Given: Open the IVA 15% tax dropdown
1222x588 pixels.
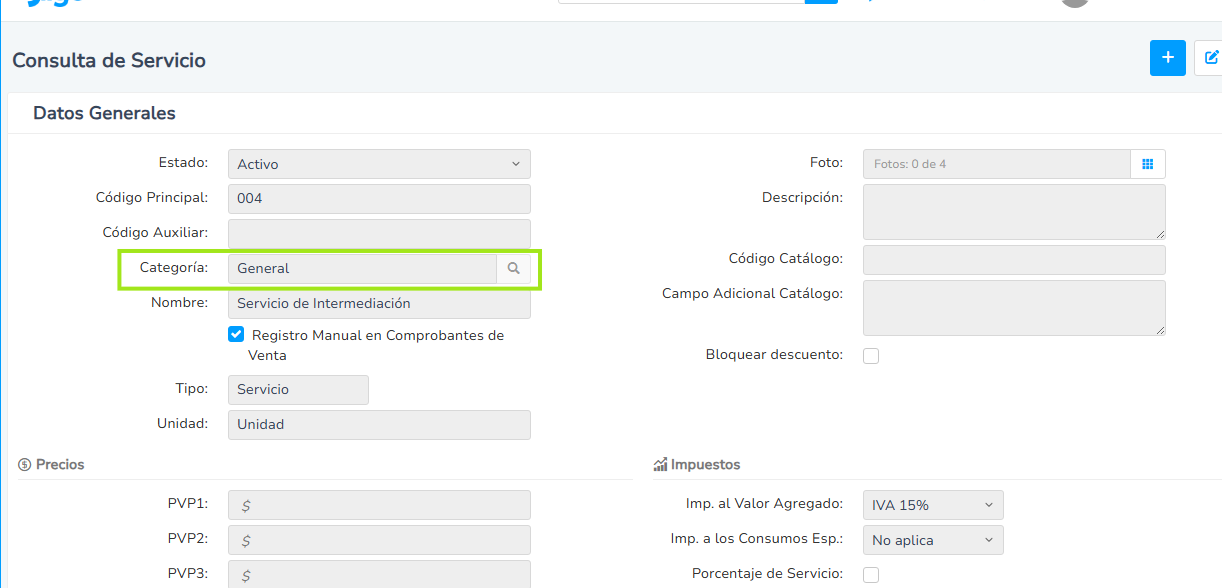Looking at the screenshot, I should 933,505.
